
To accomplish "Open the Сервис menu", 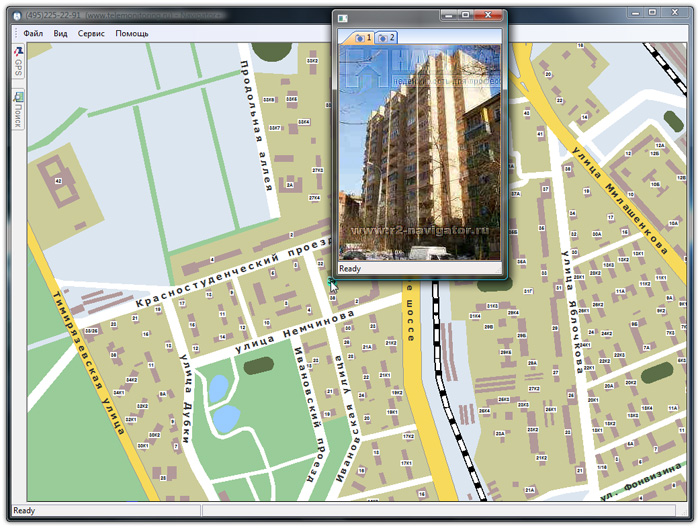I will pos(91,33).
